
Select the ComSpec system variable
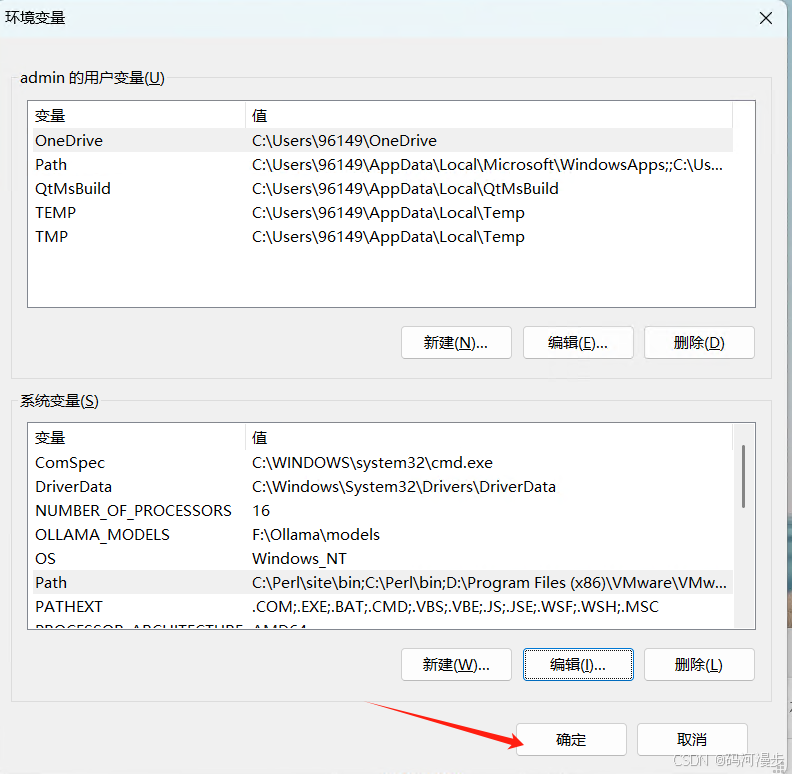click(x=383, y=462)
